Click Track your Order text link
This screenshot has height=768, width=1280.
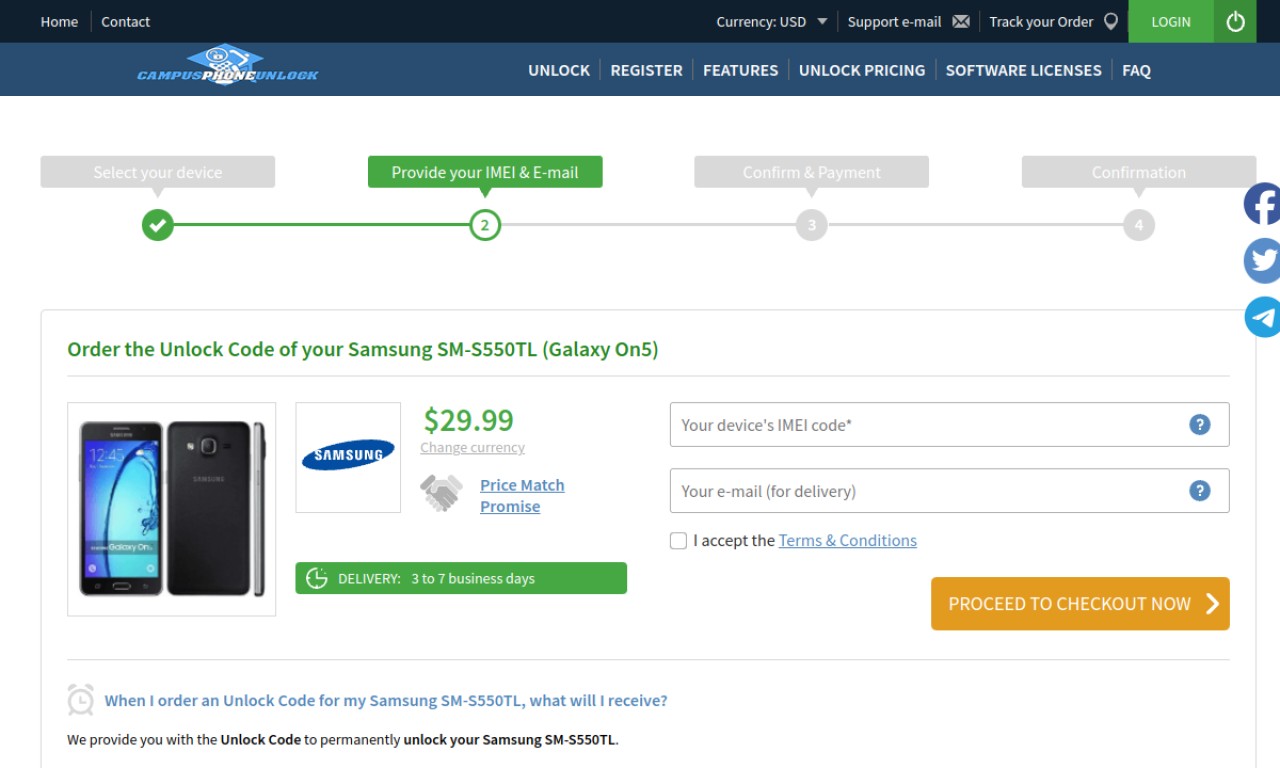(1041, 21)
